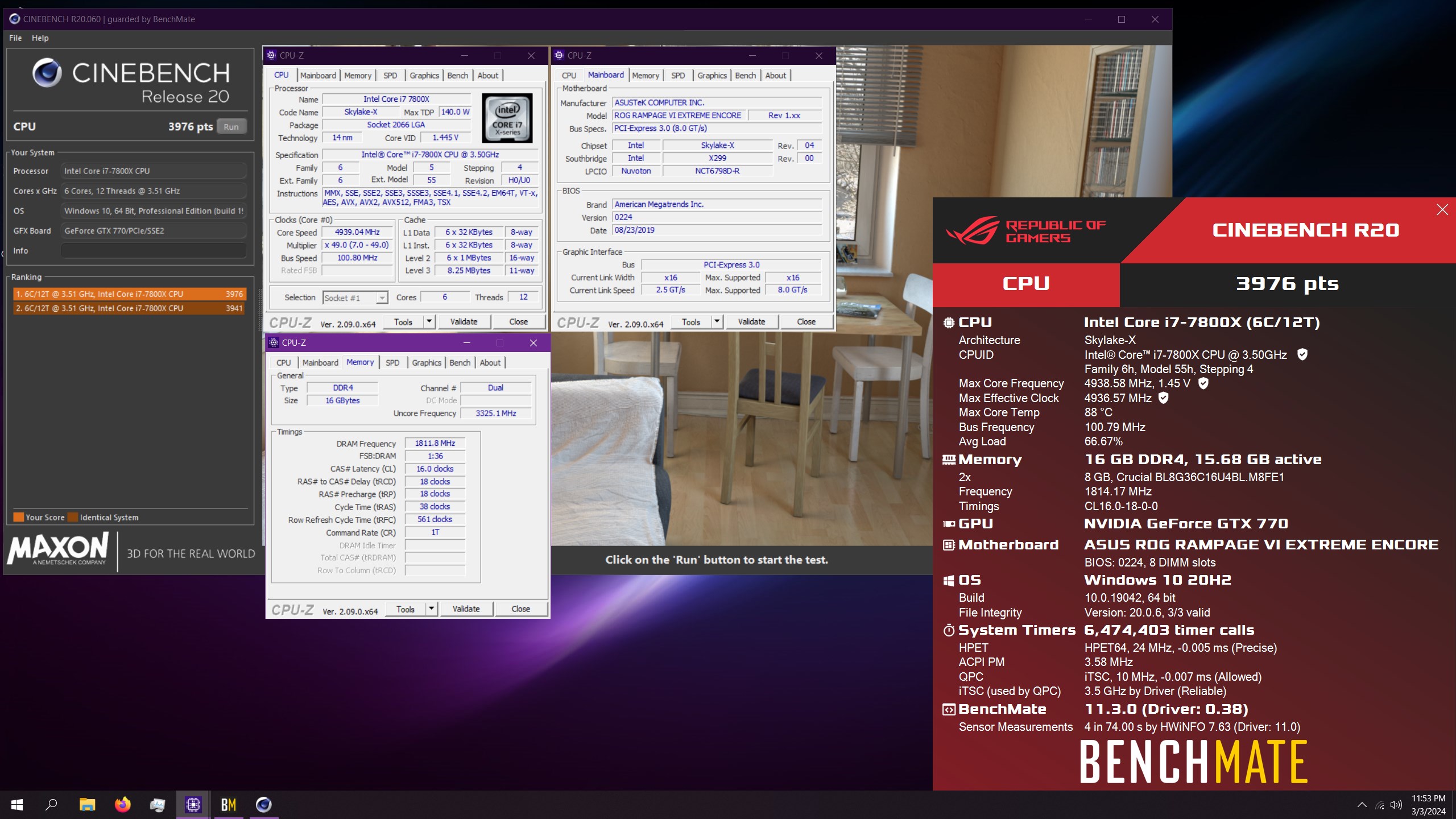Switch to the Cinebench taskbar icon
Image resolution: width=1456 pixels, height=819 pixels.
(x=263, y=804)
